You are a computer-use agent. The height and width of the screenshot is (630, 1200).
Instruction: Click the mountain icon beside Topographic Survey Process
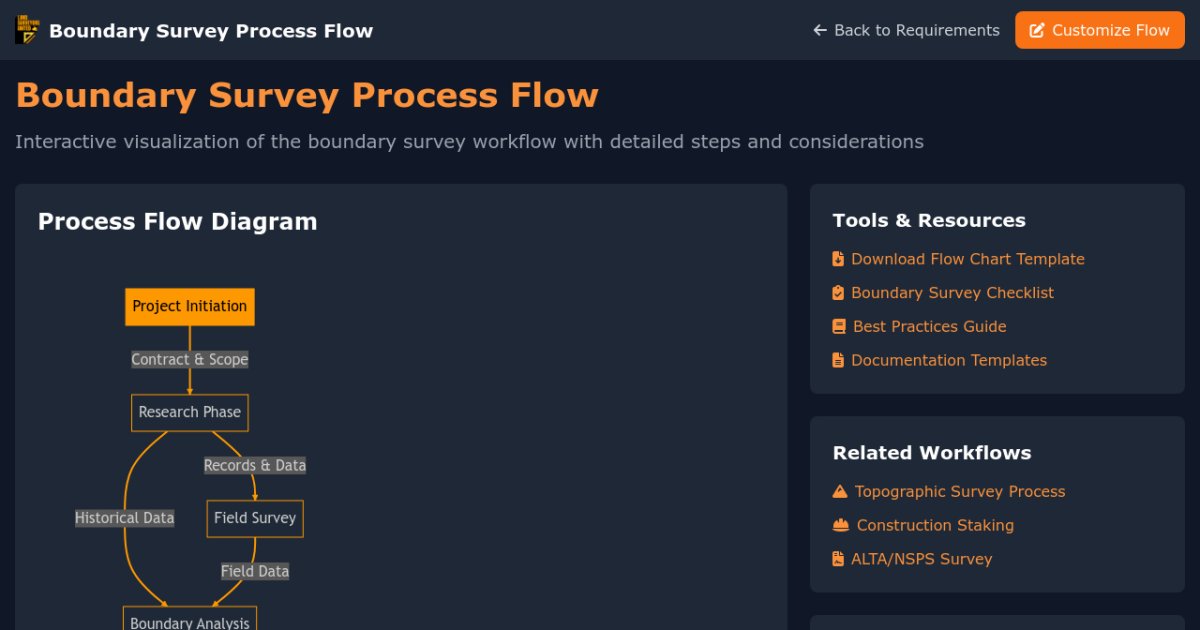coord(840,492)
